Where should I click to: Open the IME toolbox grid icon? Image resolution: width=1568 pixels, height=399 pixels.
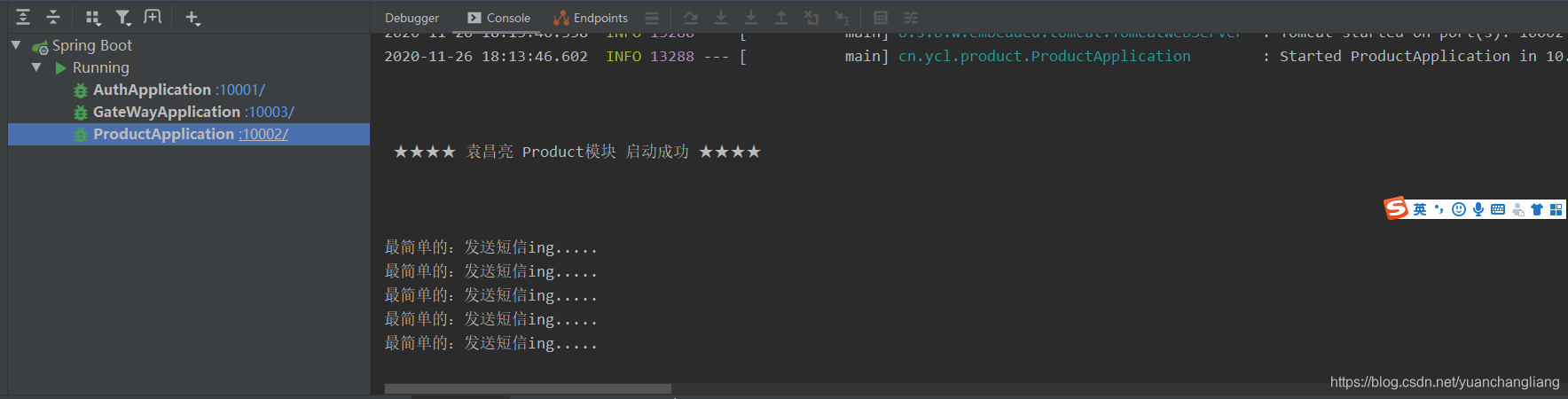click(1556, 209)
